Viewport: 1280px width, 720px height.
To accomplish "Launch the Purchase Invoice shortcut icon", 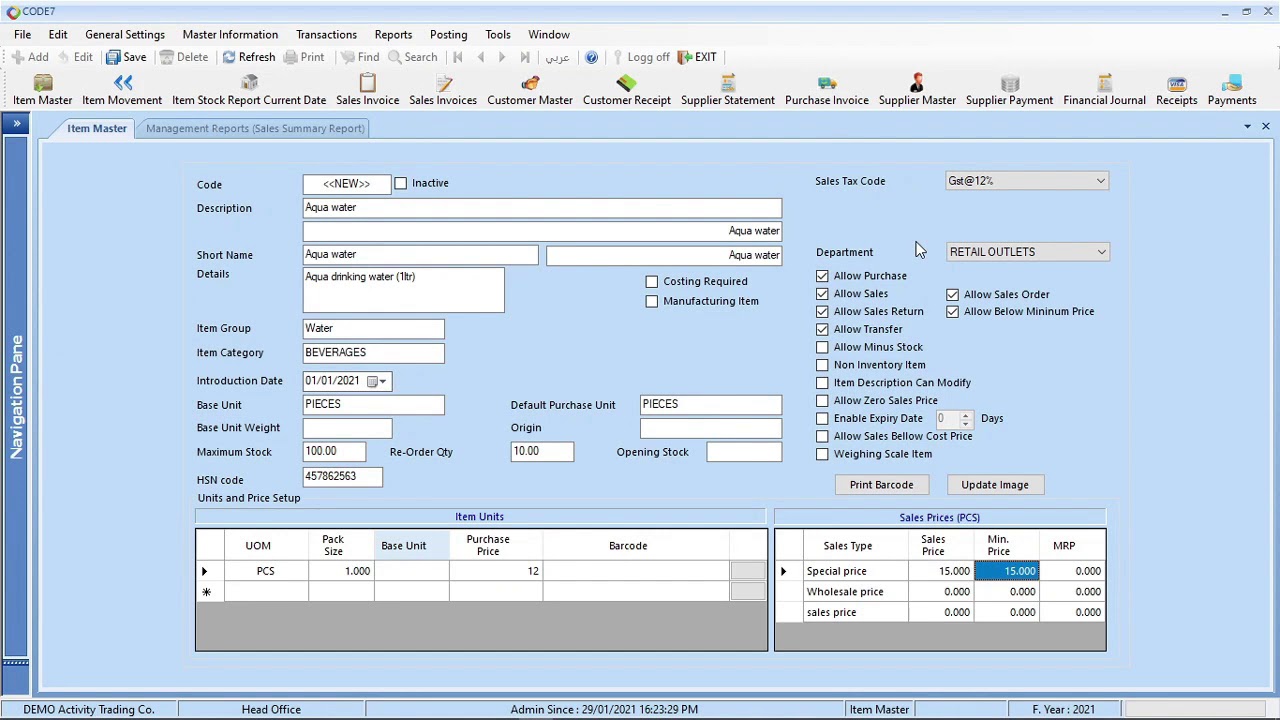I will 826,90.
